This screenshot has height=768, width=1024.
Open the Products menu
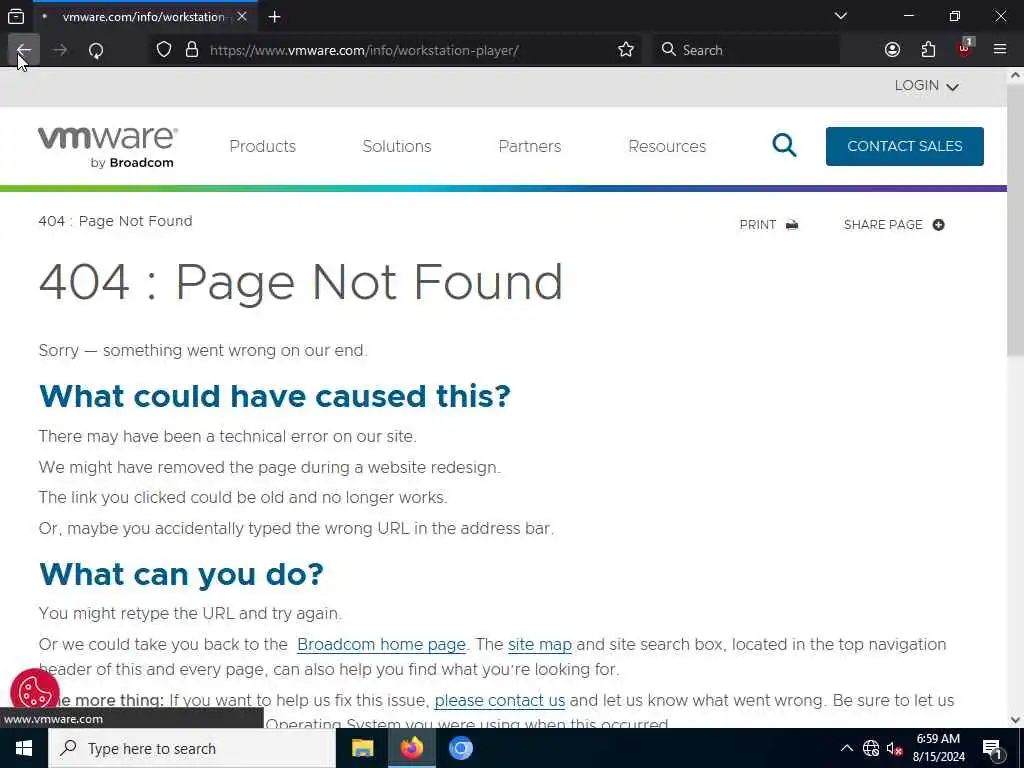coord(263,146)
